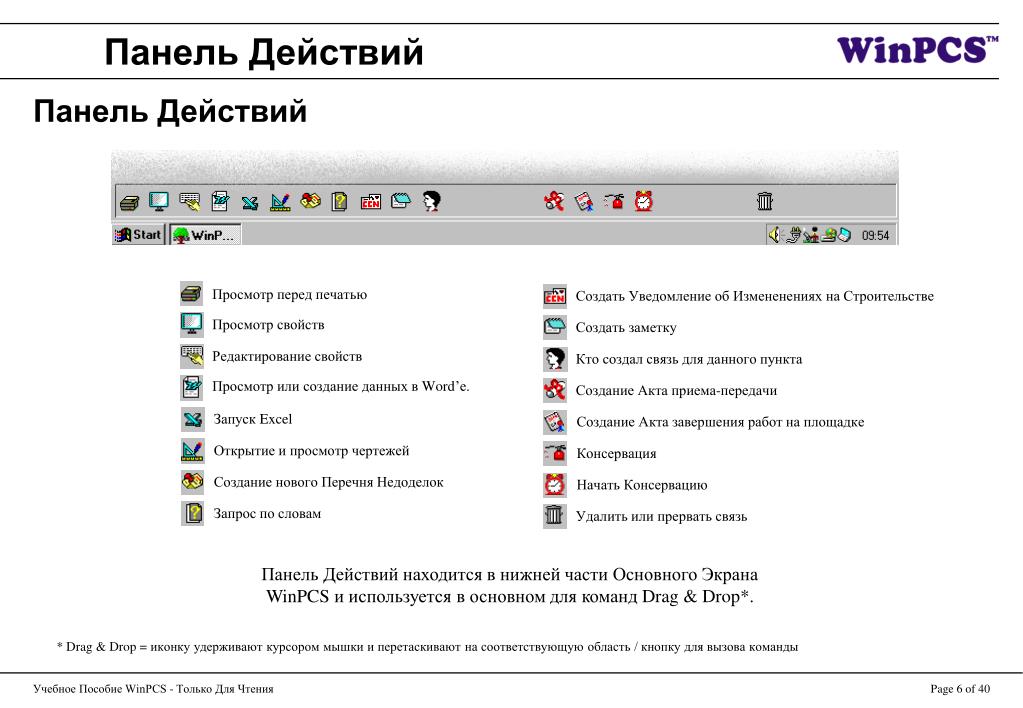
Task: Click the globe network icon in the system tray
Action: 829,235
